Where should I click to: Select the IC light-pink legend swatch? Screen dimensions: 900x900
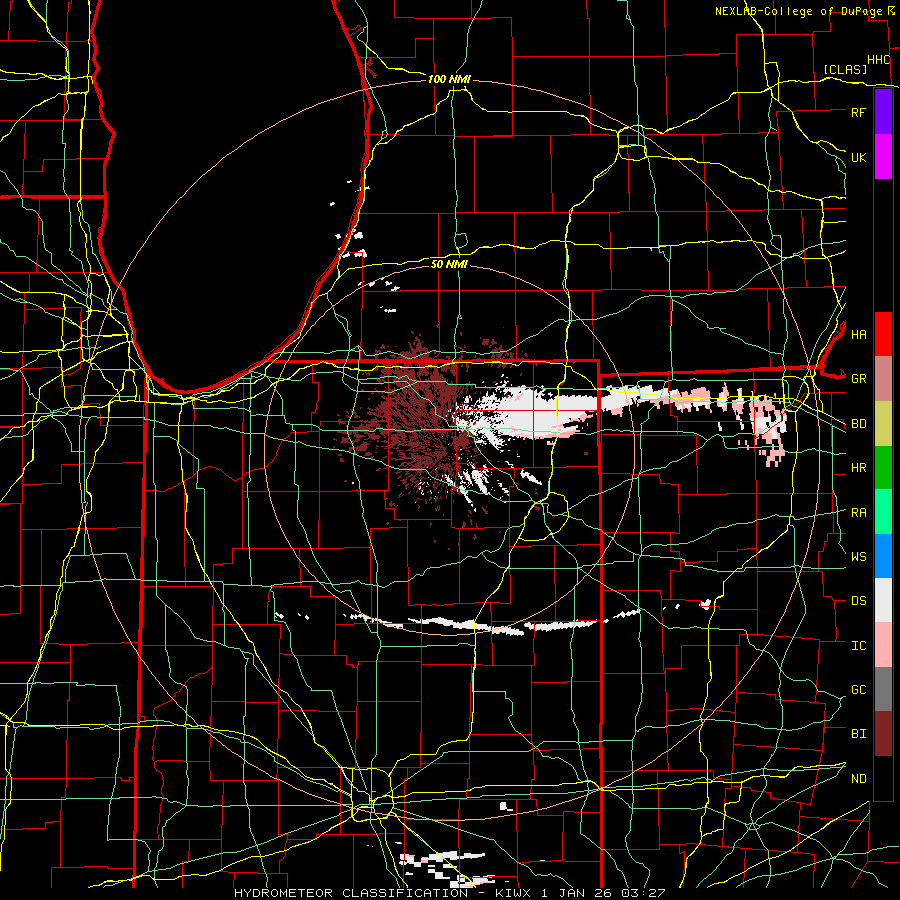coord(883,645)
